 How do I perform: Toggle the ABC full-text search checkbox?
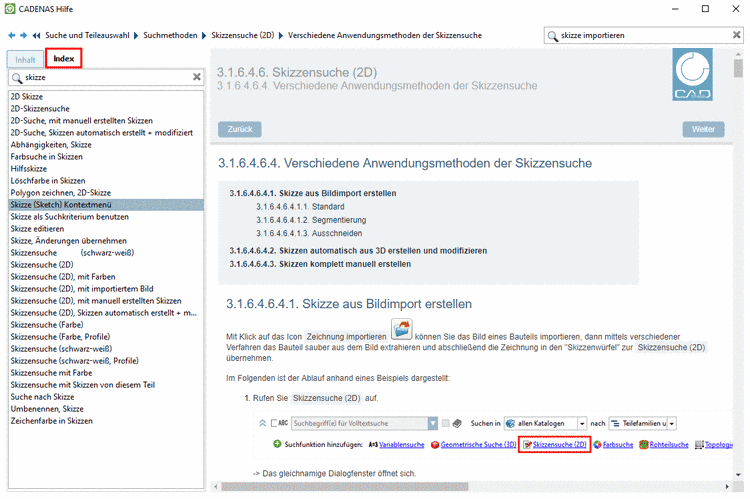pyautogui.click(x=274, y=423)
